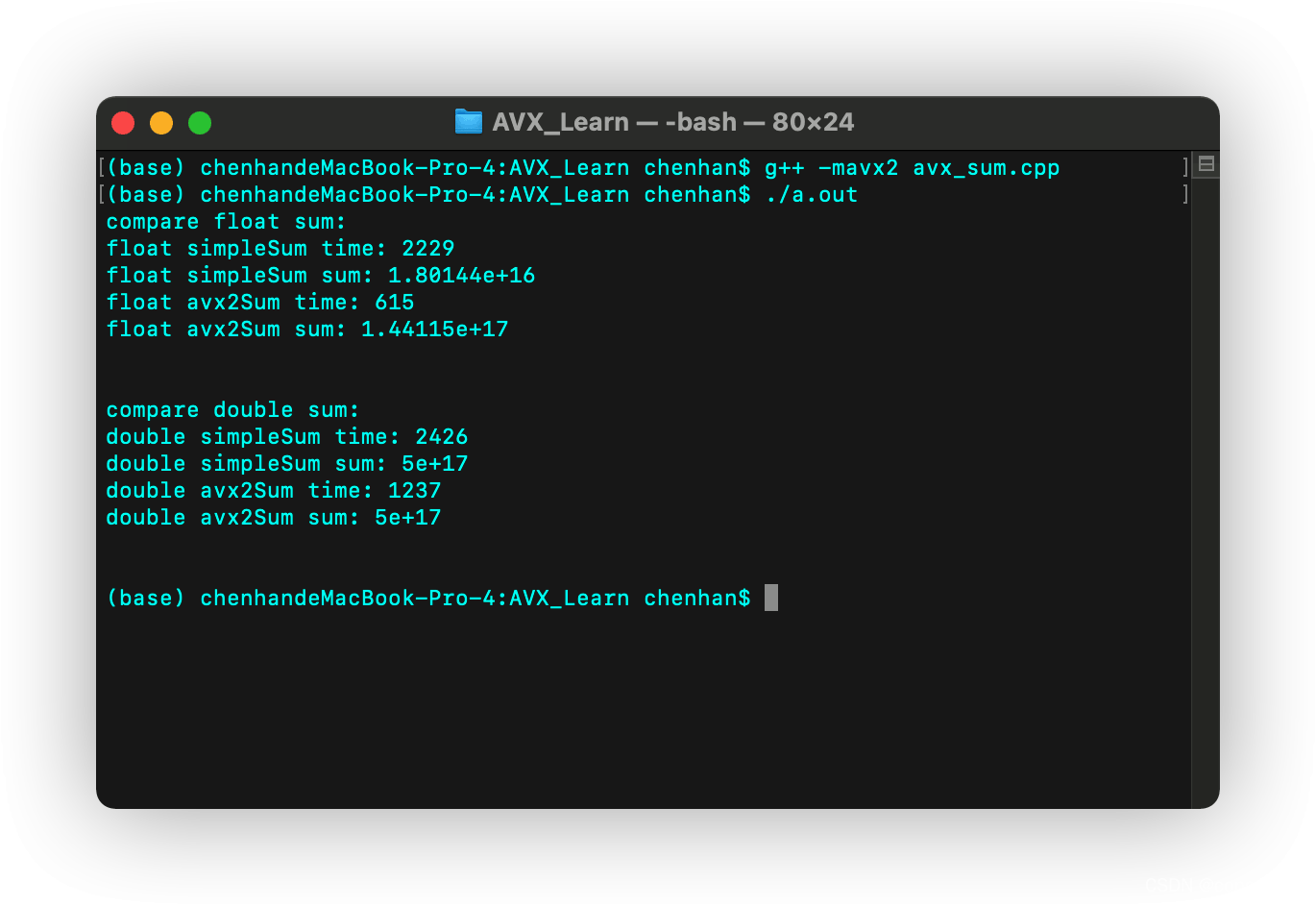Click the gray cursor block at the prompt
The width and height of the screenshot is (1316, 905).
[771, 598]
